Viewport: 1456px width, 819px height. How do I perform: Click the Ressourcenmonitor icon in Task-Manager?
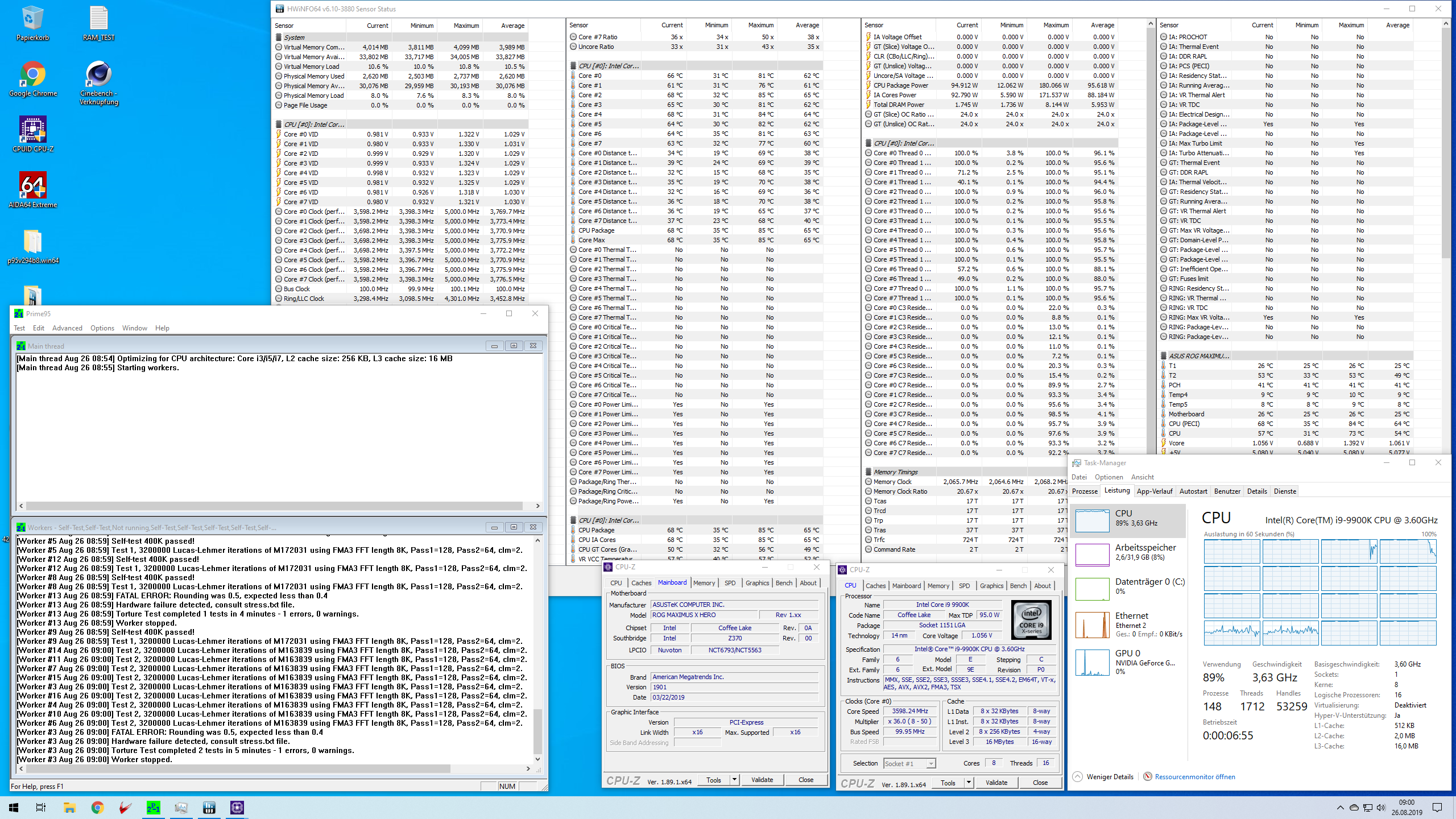click(1147, 776)
